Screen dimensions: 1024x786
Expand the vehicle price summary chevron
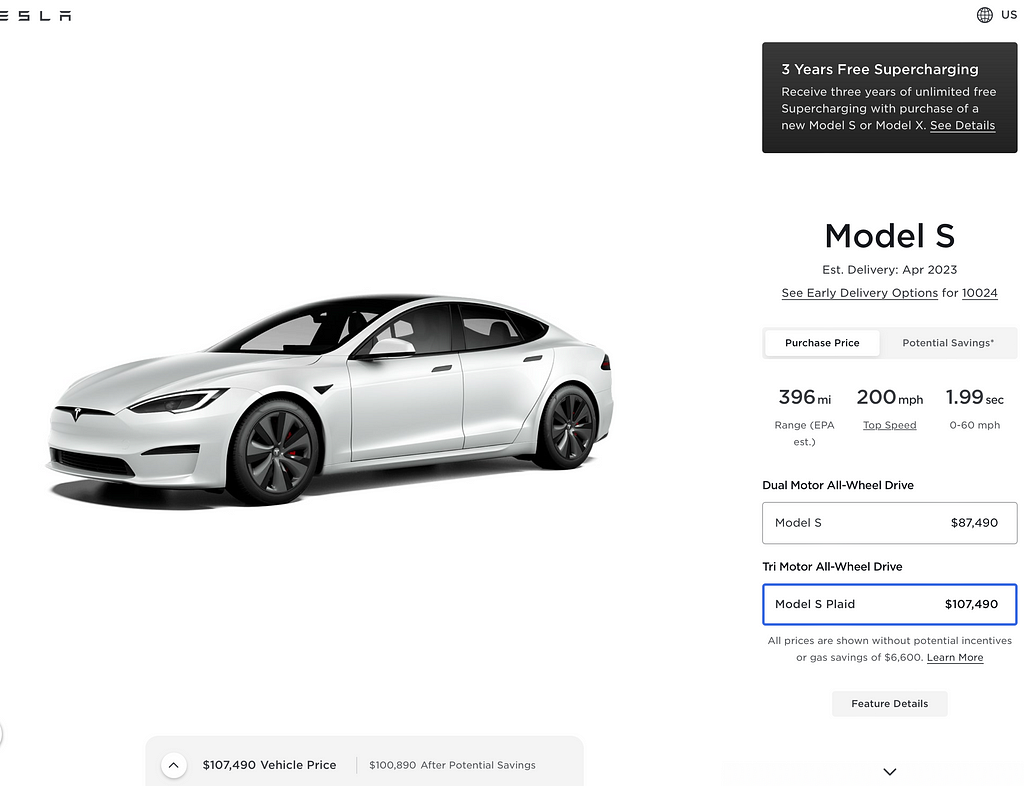174,765
